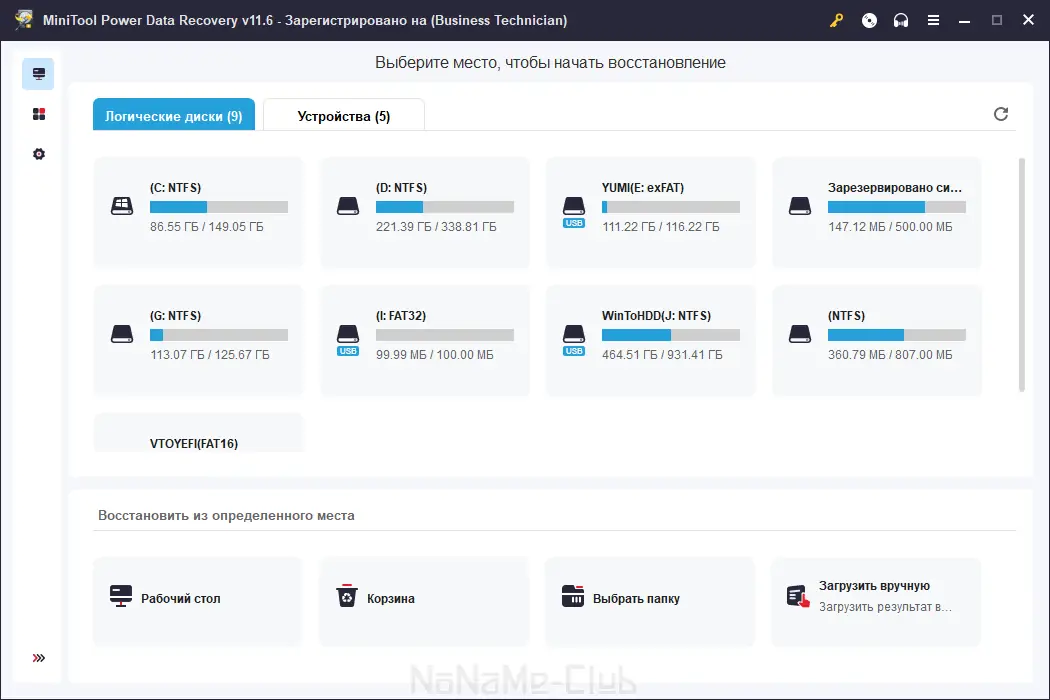Close the MiniTool window

coord(1029,20)
